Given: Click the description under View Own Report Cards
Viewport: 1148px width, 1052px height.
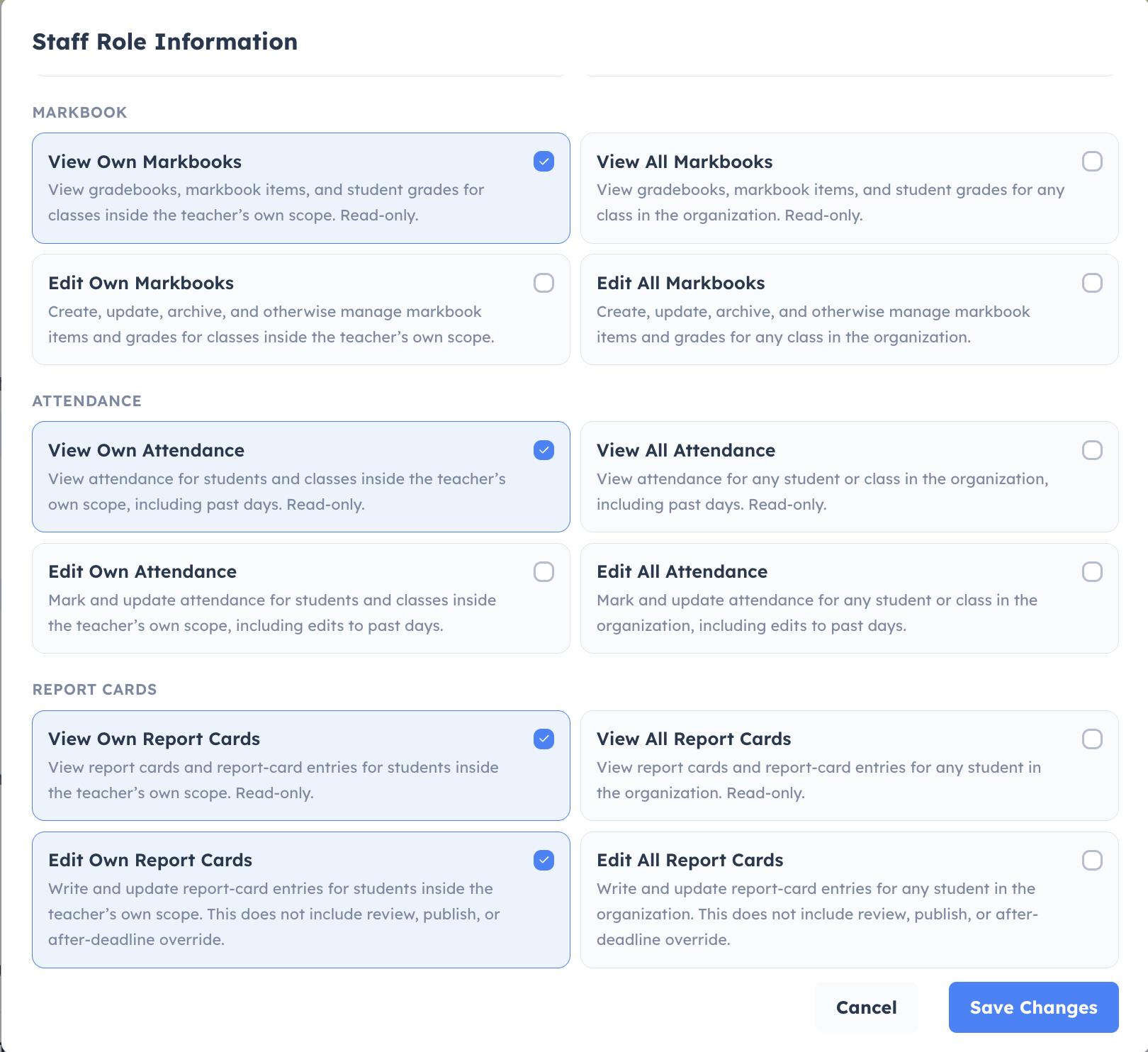Looking at the screenshot, I should pos(274,780).
